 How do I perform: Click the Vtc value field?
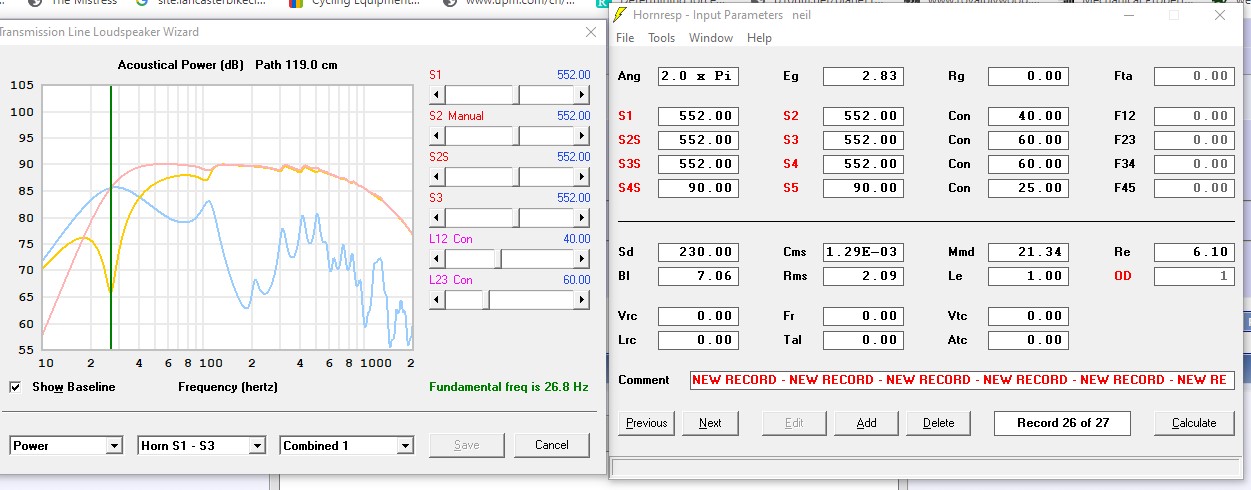tap(1028, 316)
